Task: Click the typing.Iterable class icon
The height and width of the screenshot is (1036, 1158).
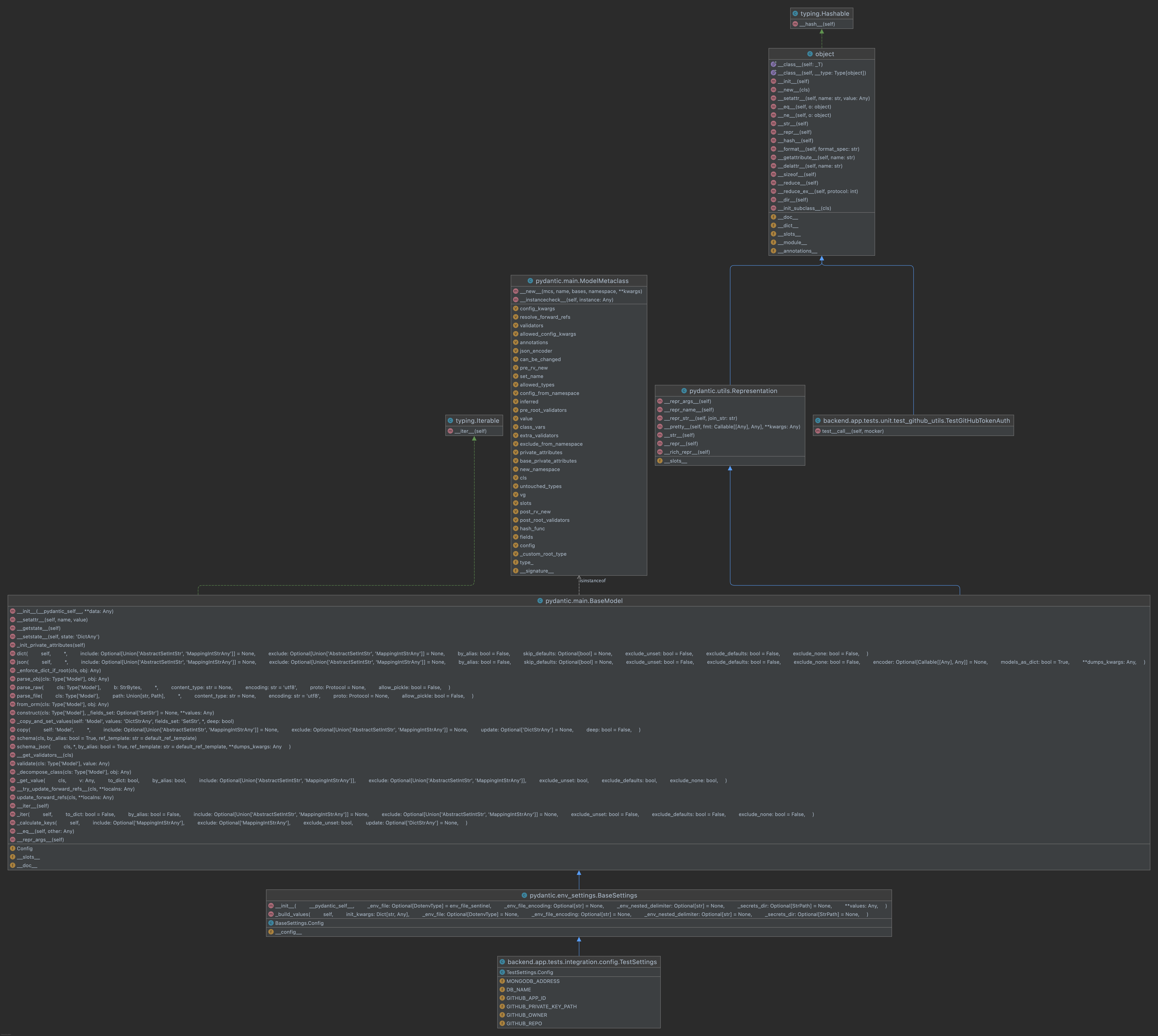Action: (x=450, y=421)
